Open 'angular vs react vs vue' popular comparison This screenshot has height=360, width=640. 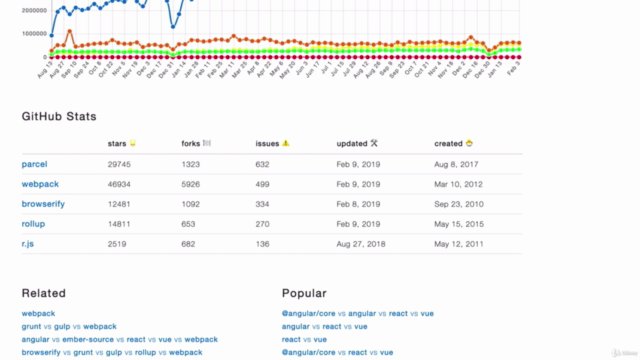point(324,327)
